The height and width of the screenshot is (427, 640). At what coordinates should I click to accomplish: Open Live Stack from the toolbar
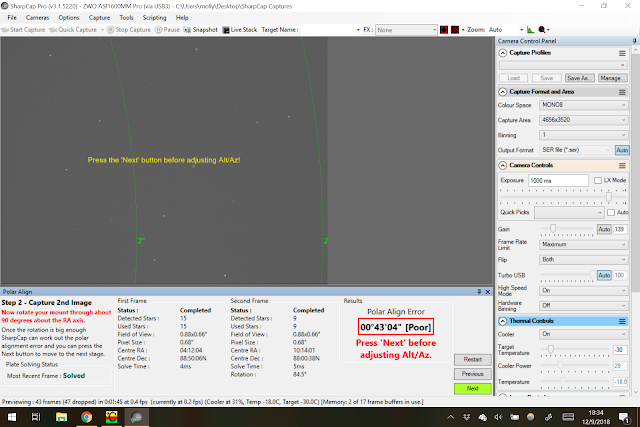click(x=240, y=30)
